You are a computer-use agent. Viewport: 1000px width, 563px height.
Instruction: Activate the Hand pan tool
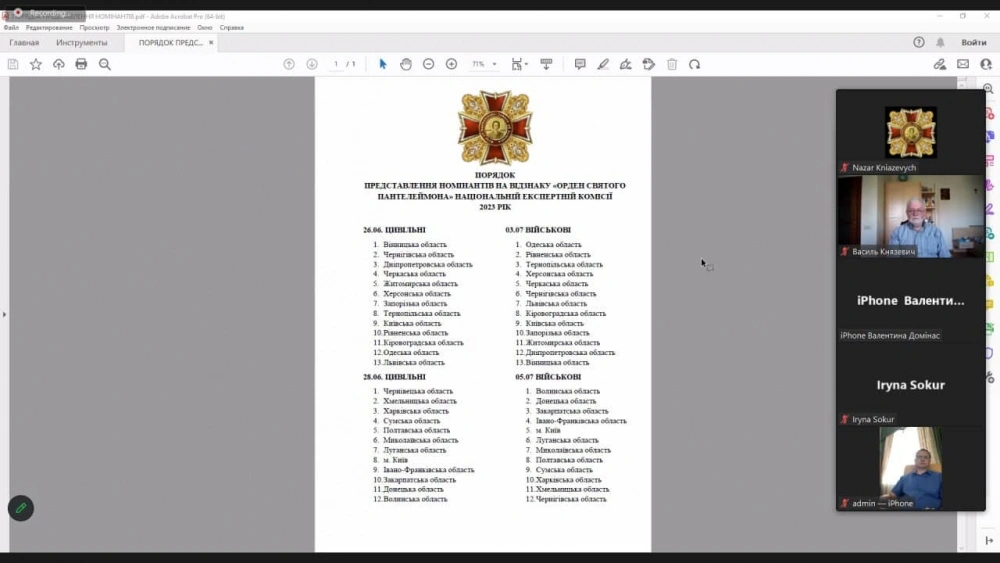pos(406,64)
